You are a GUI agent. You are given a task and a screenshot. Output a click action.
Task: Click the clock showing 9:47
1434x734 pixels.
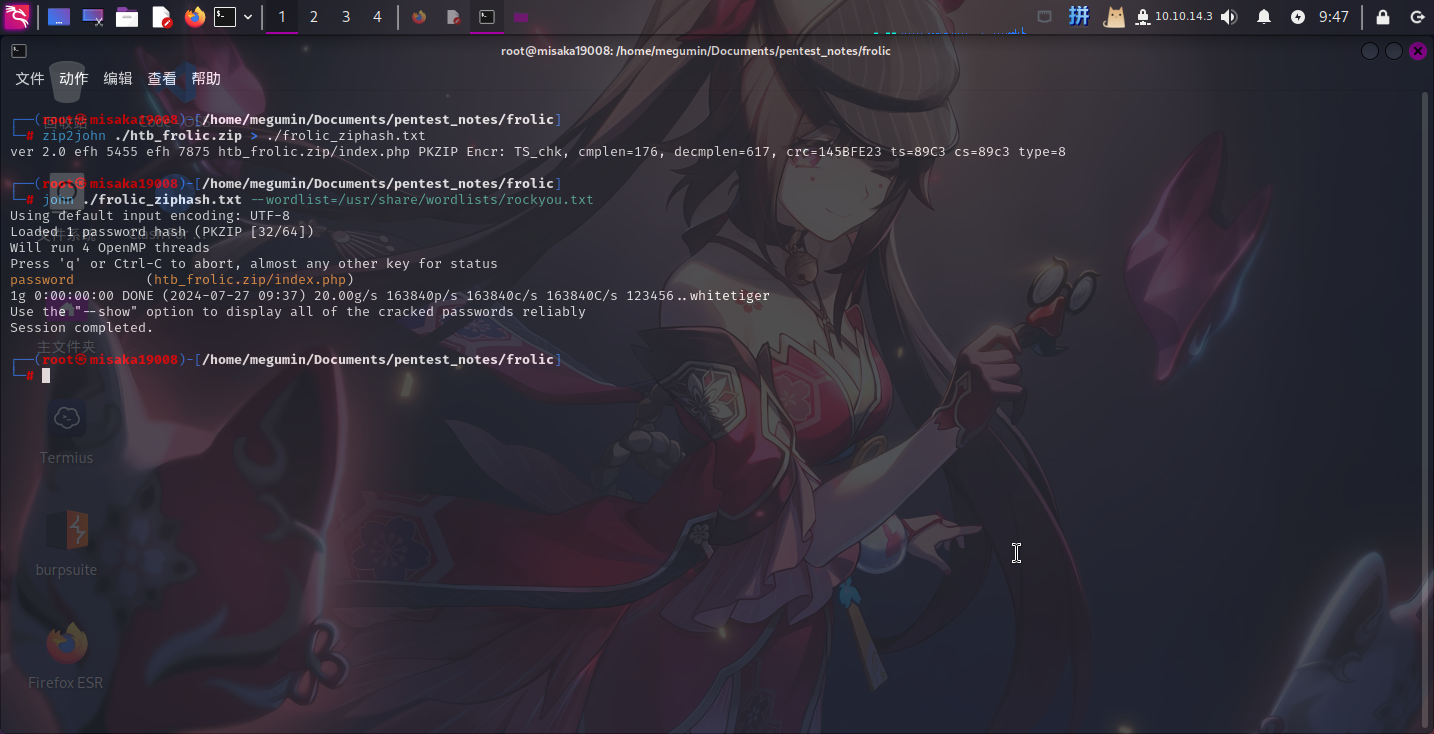pos(1334,17)
